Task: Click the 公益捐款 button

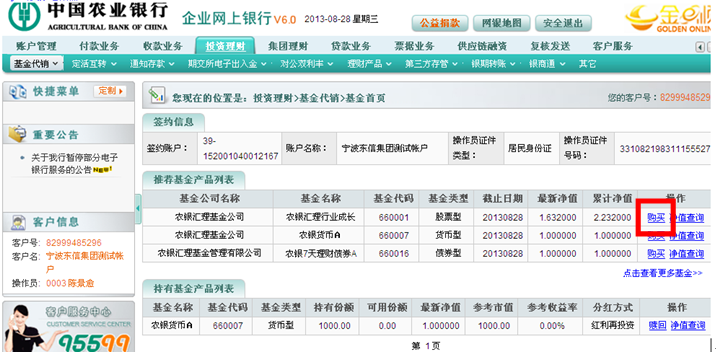Action: click(440, 23)
